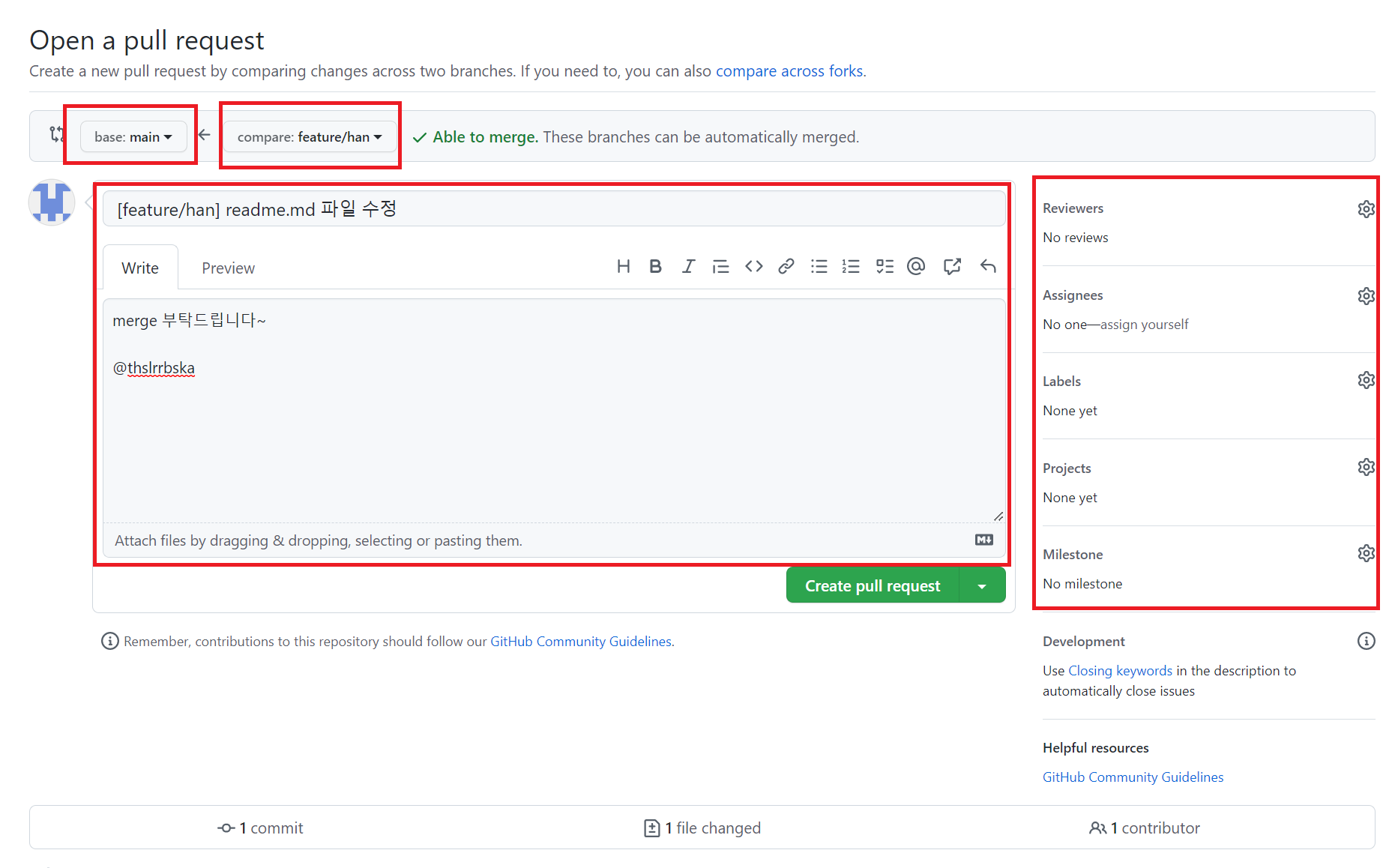Open Projects gear settings
This screenshot has width=1386, height=868.
coord(1366,467)
